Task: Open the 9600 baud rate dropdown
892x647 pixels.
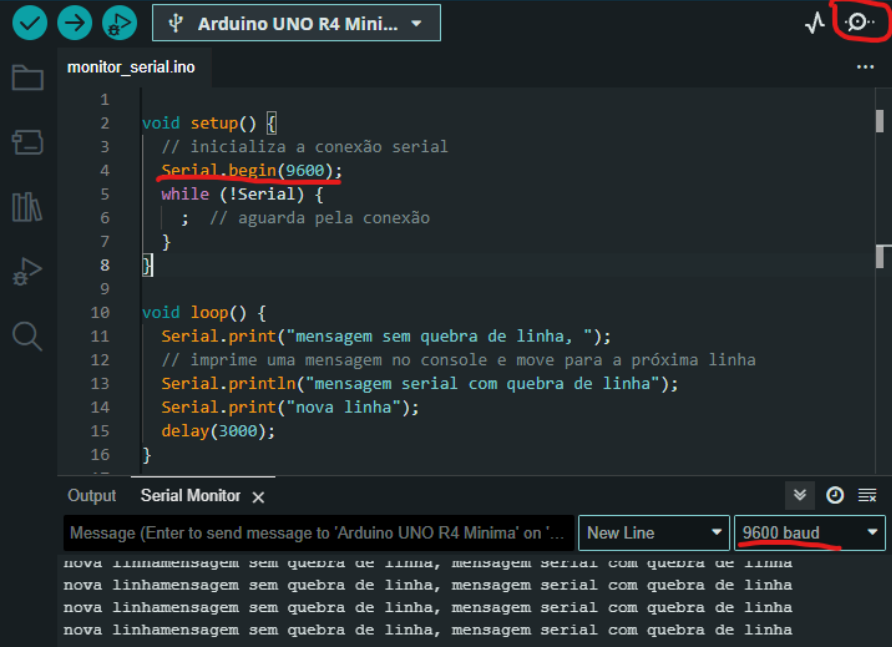Action: pyautogui.click(x=810, y=533)
